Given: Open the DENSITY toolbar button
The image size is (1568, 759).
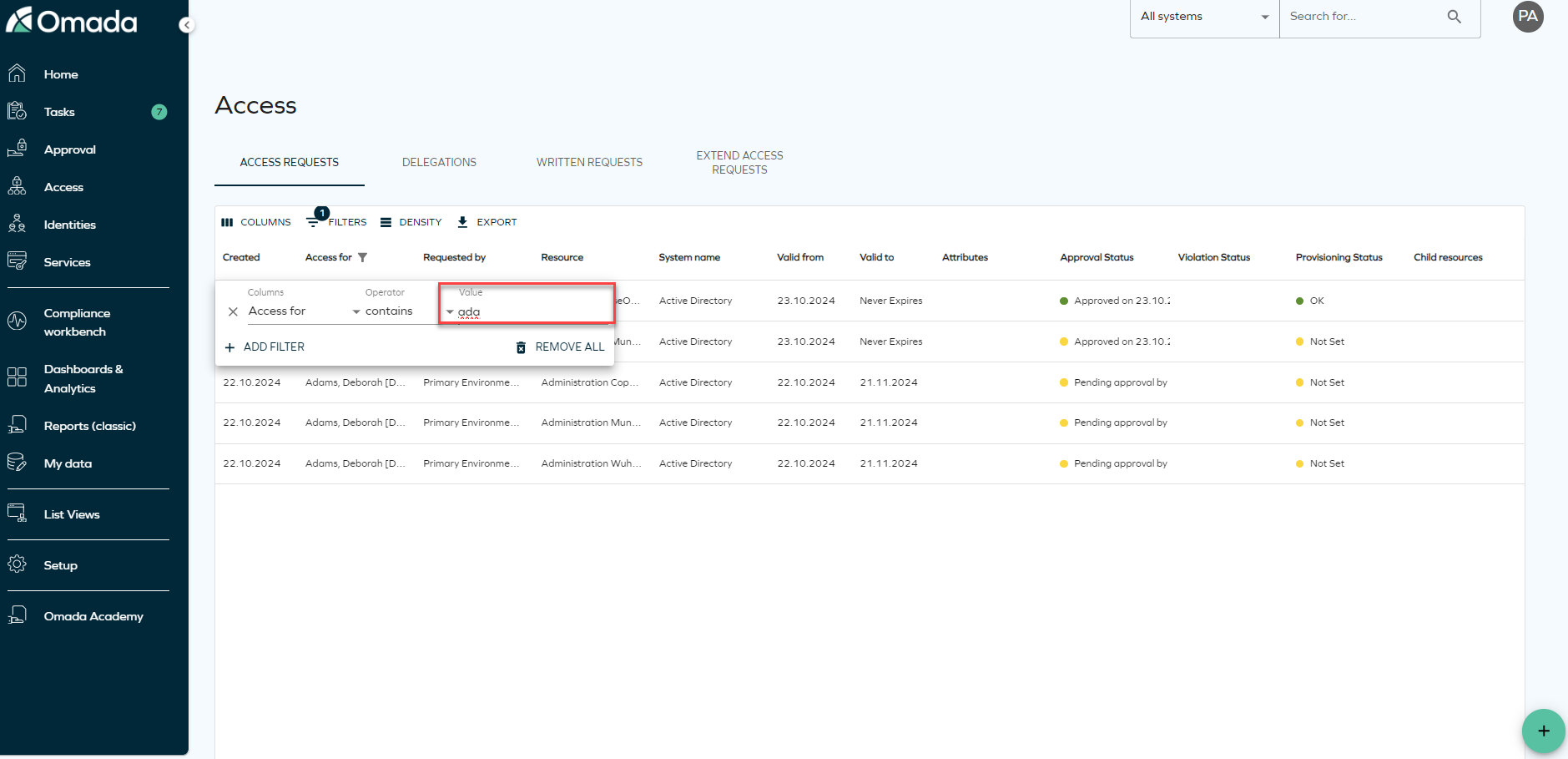Looking at the screenshot, I should [x=411, y=222].
